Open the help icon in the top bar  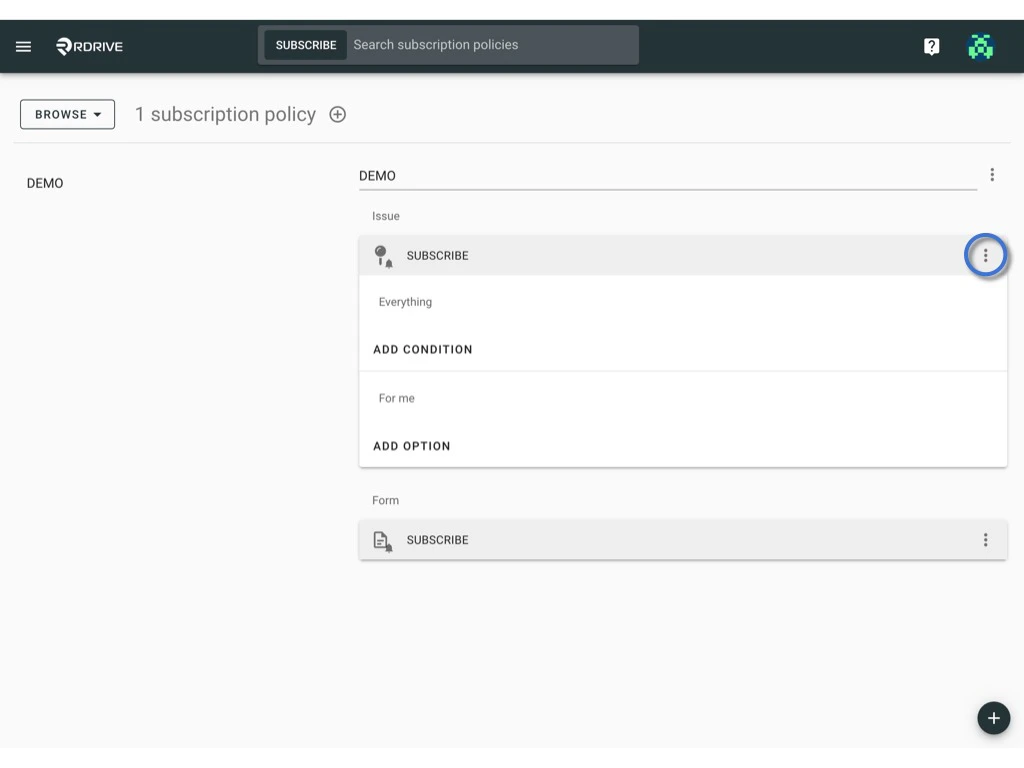(931, 45)
